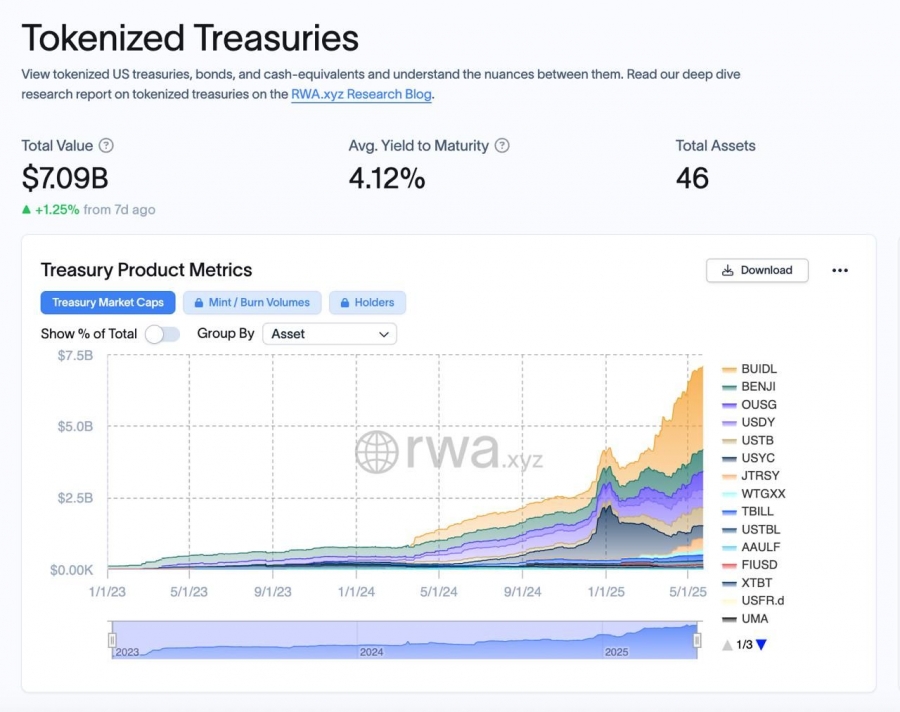
Task: Open the RWA.xyz Research Blog link
Action: pyautogui.click(x=362, y=94)
